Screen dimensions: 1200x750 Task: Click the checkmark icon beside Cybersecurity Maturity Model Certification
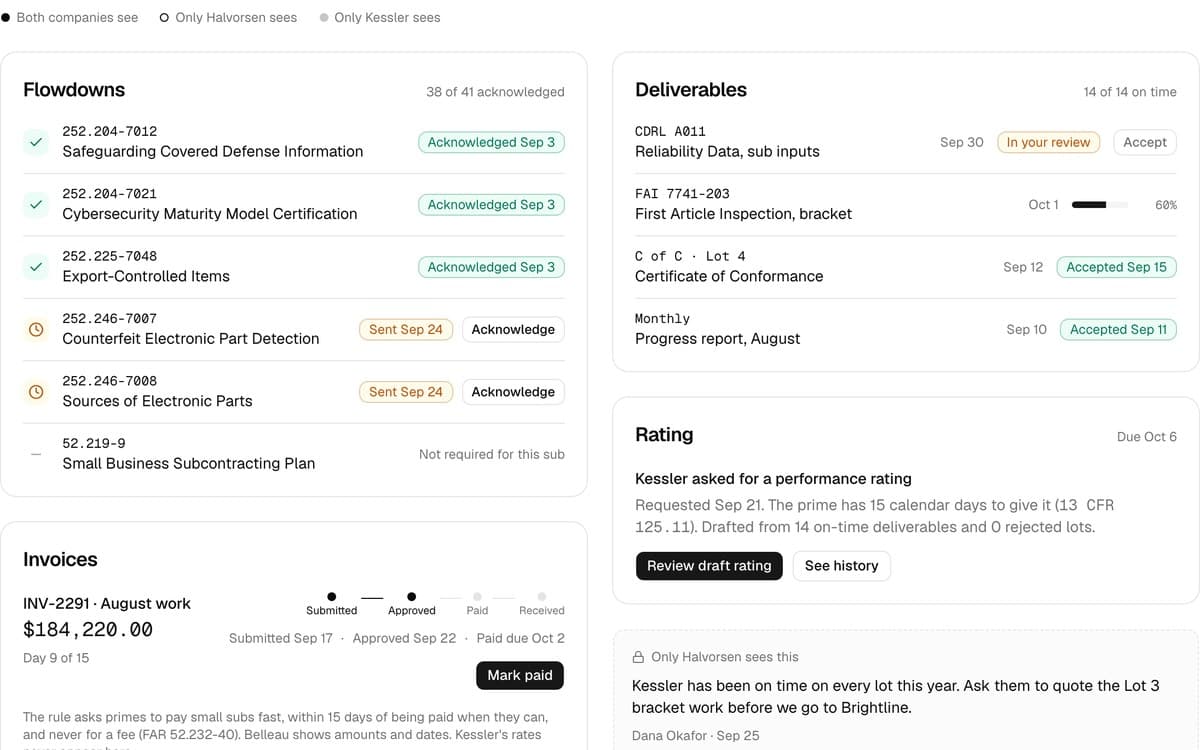pos(36,204)
